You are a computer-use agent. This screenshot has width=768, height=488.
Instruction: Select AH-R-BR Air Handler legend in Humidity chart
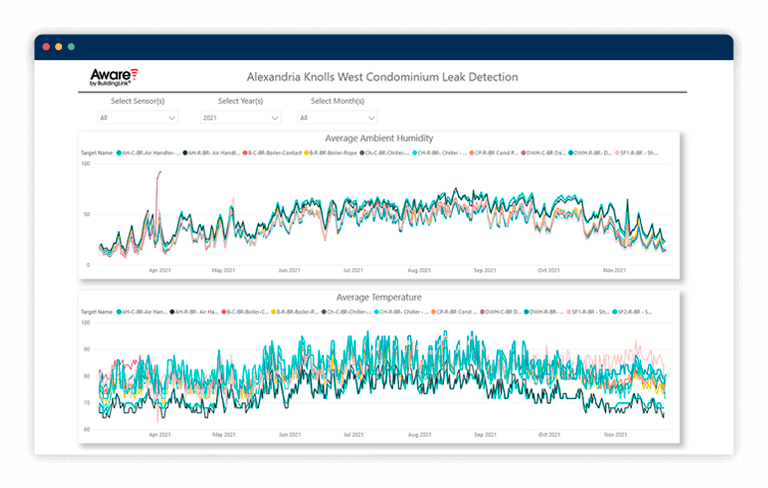pos(211,153)
